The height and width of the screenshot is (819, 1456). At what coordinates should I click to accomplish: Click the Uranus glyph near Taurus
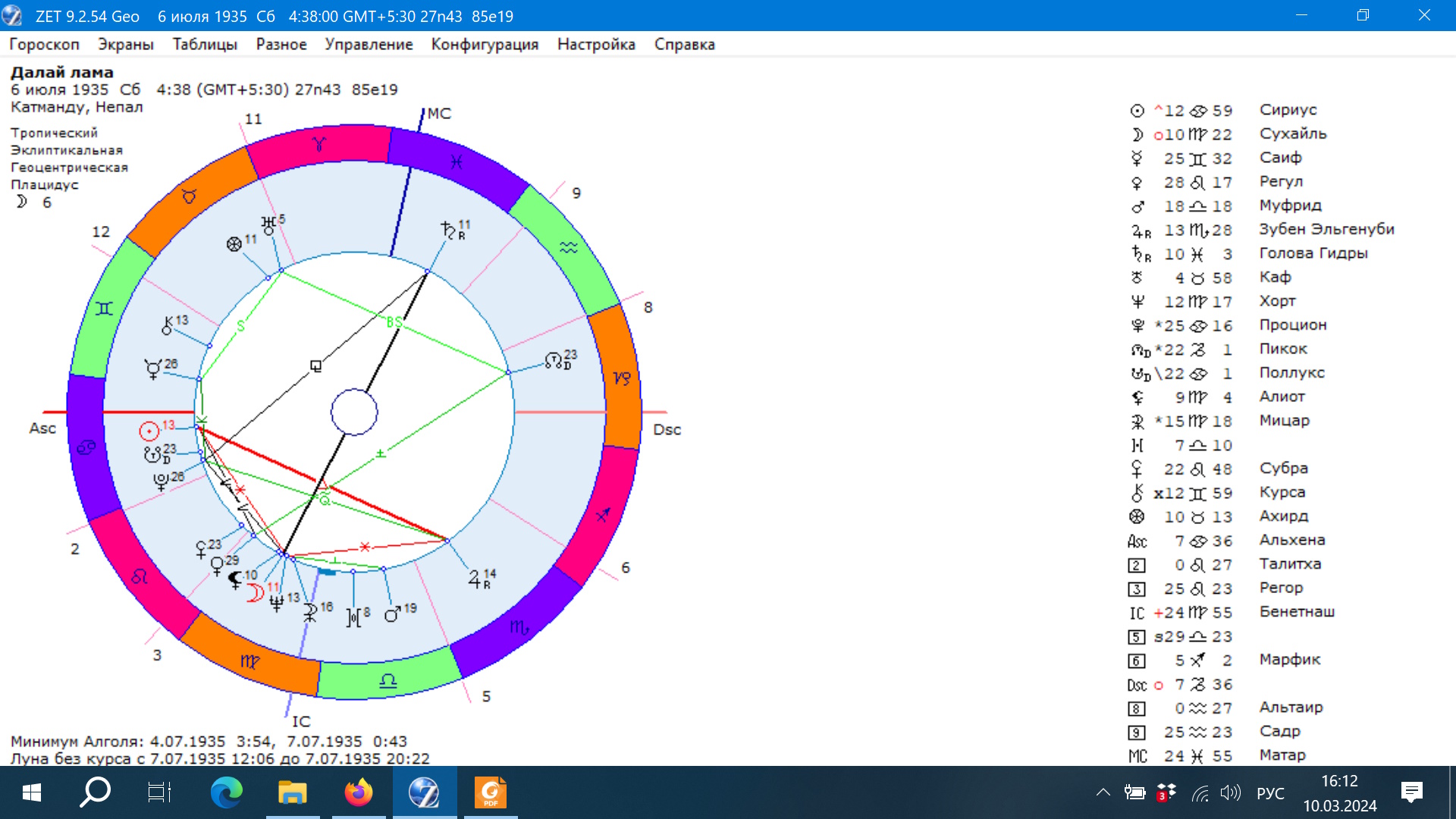click(x=268, y=225)
